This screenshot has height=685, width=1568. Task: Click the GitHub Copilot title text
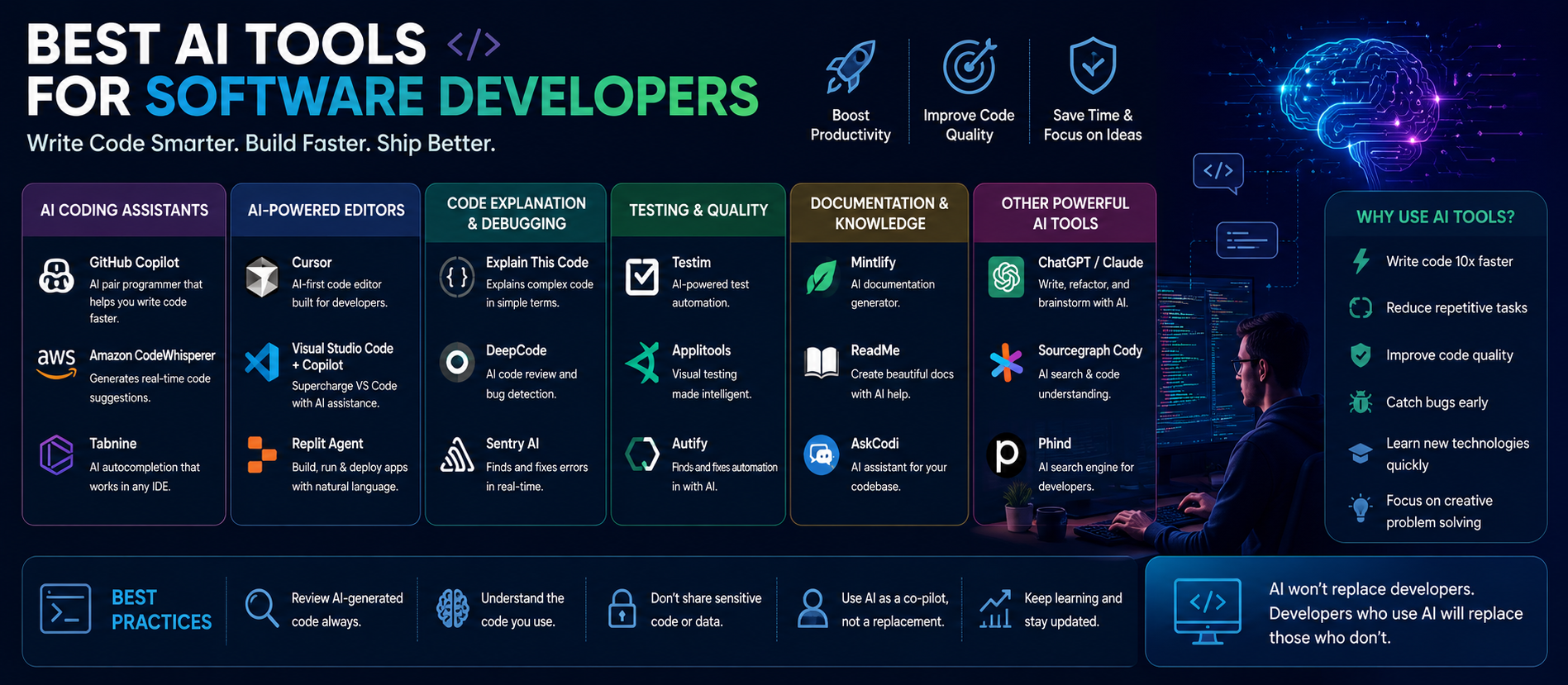pos(134,262)
